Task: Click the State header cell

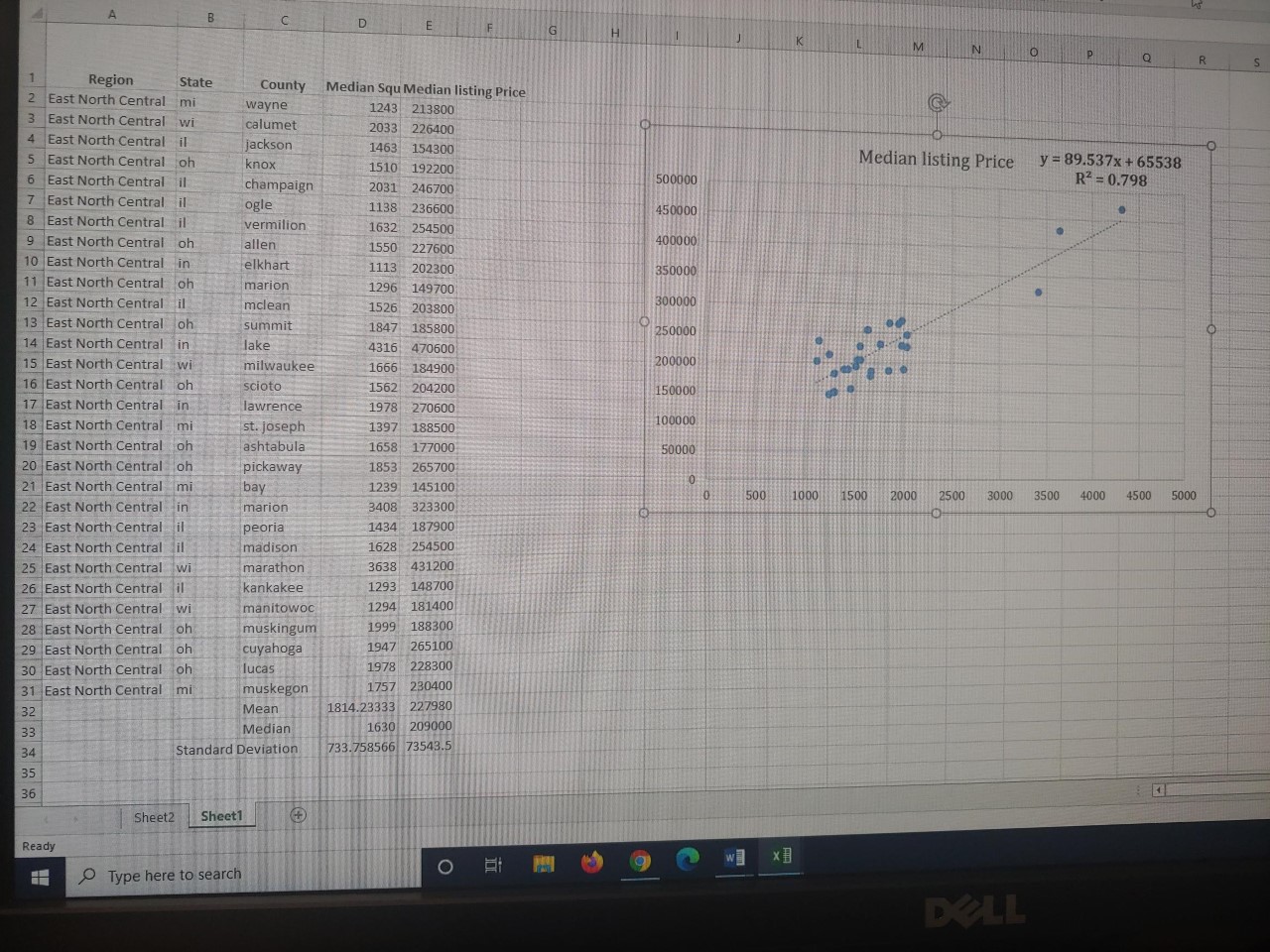Action: click(195, 82)
